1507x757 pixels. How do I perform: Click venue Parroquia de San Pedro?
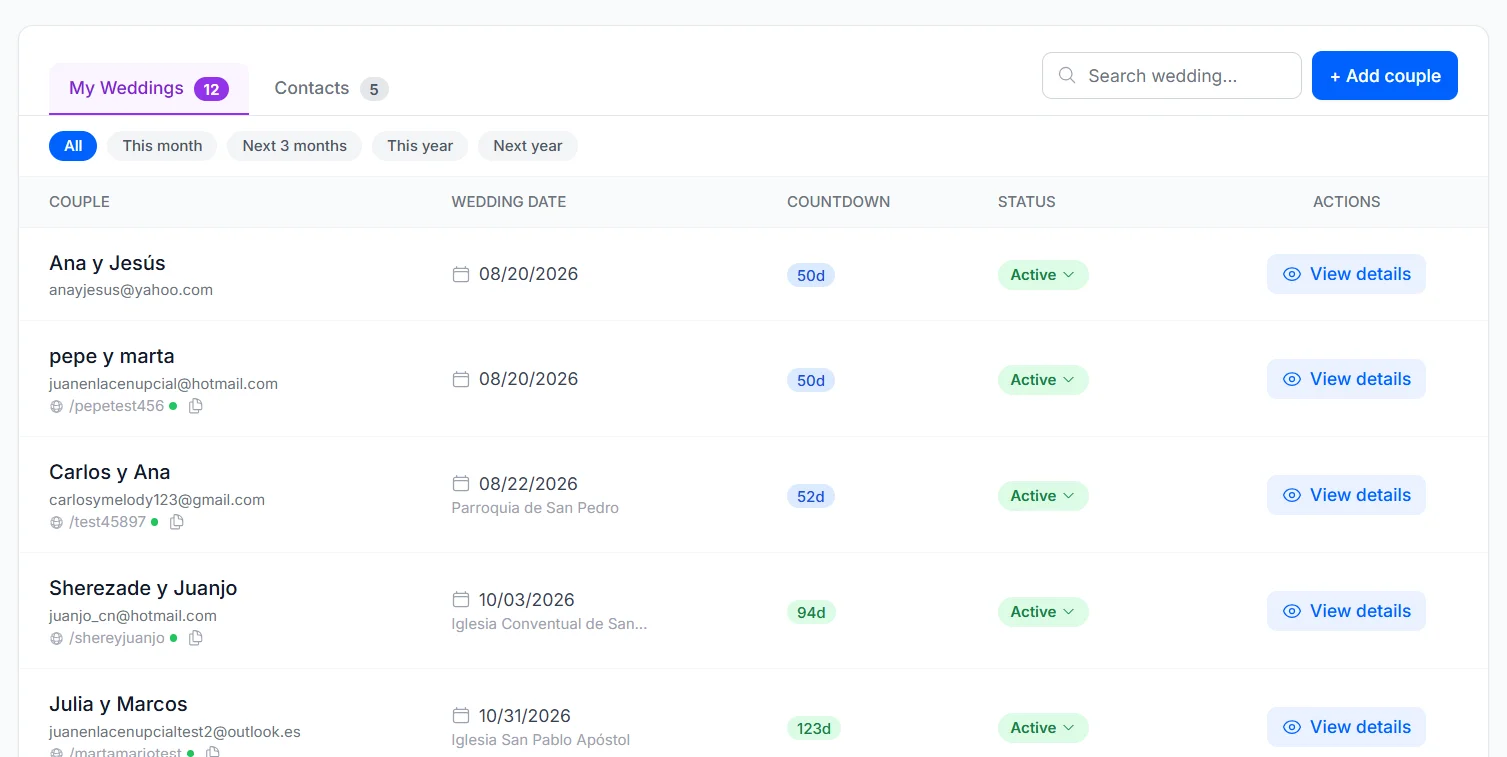click(x=535, y=508)
